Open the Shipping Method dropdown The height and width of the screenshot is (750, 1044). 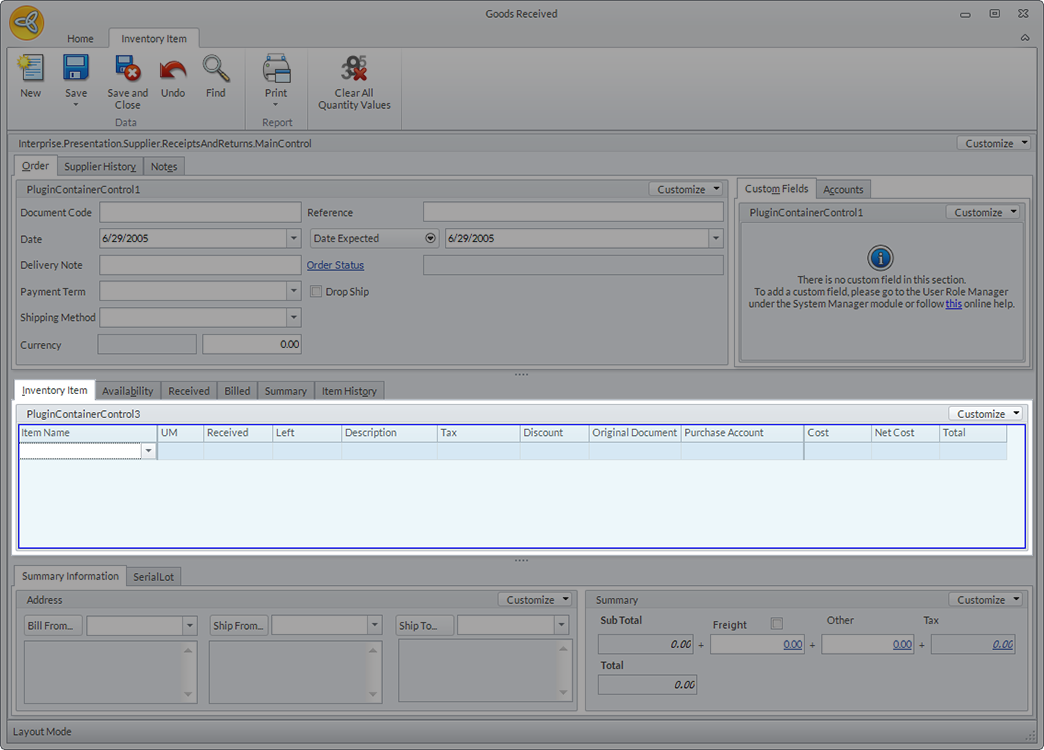coord(293,318)
